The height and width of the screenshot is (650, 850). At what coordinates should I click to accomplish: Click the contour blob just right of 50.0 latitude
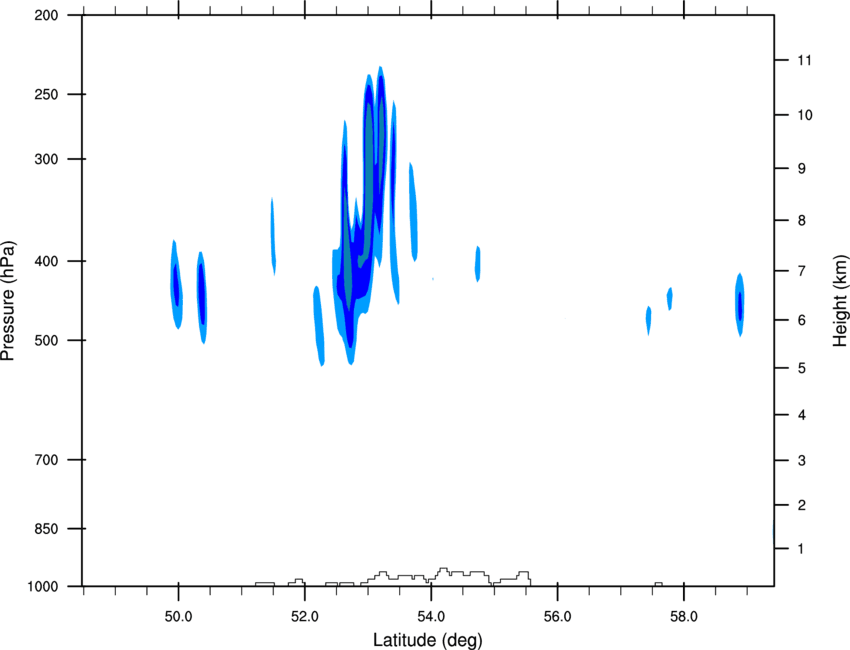[x=202, y=297]
